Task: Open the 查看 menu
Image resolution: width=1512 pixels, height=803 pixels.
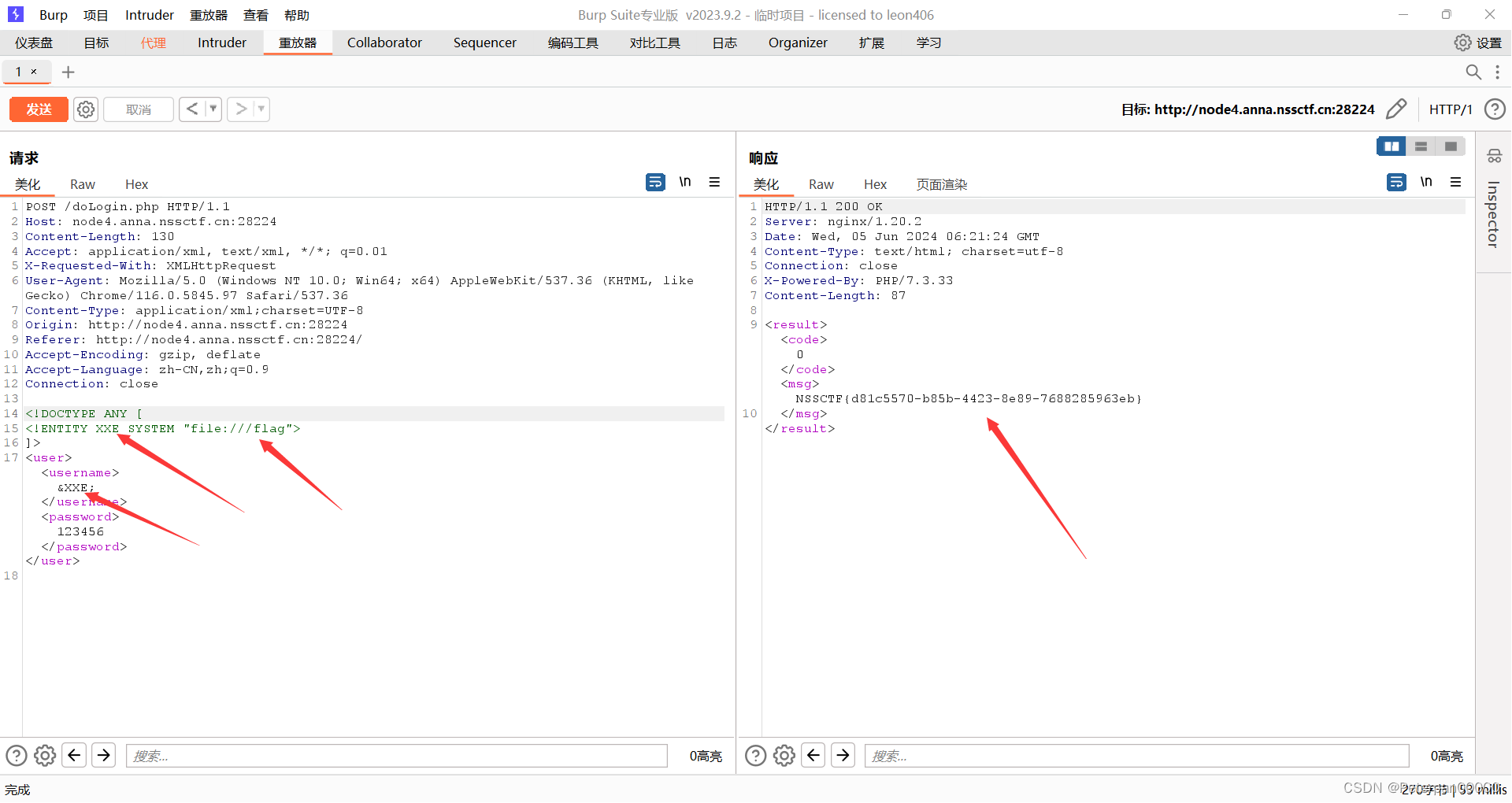Action: point(256,15)
